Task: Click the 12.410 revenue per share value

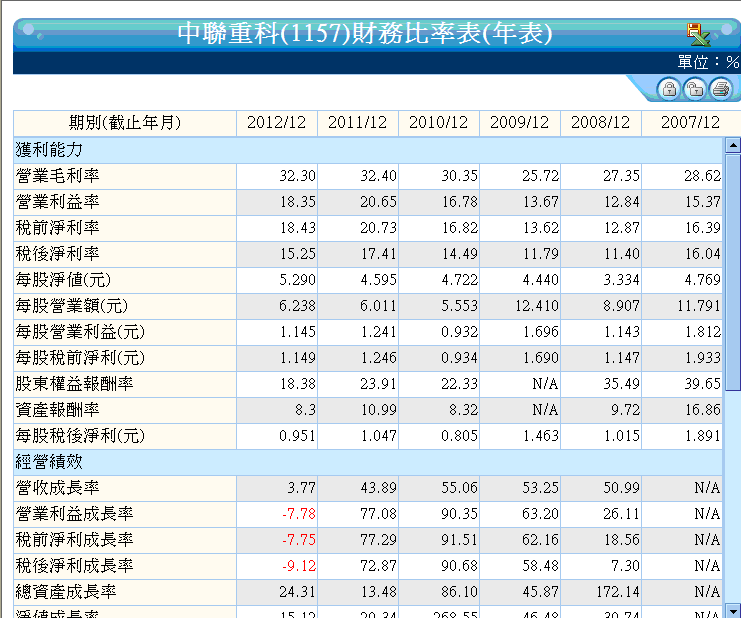Action: click(x=537, y=306)
